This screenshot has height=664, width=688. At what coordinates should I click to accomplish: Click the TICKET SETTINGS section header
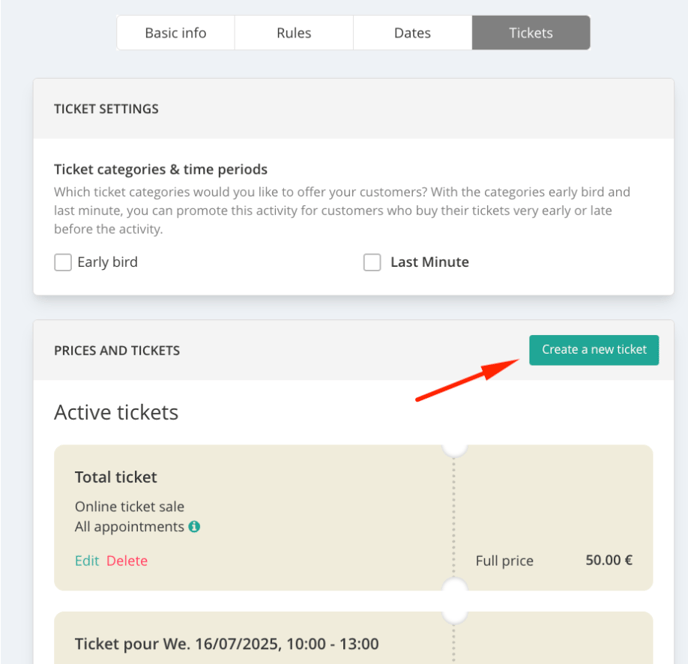(x=106, y=109)
